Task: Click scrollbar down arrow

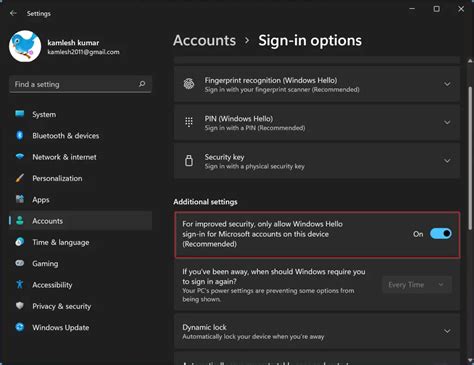Action: (470, 360)
